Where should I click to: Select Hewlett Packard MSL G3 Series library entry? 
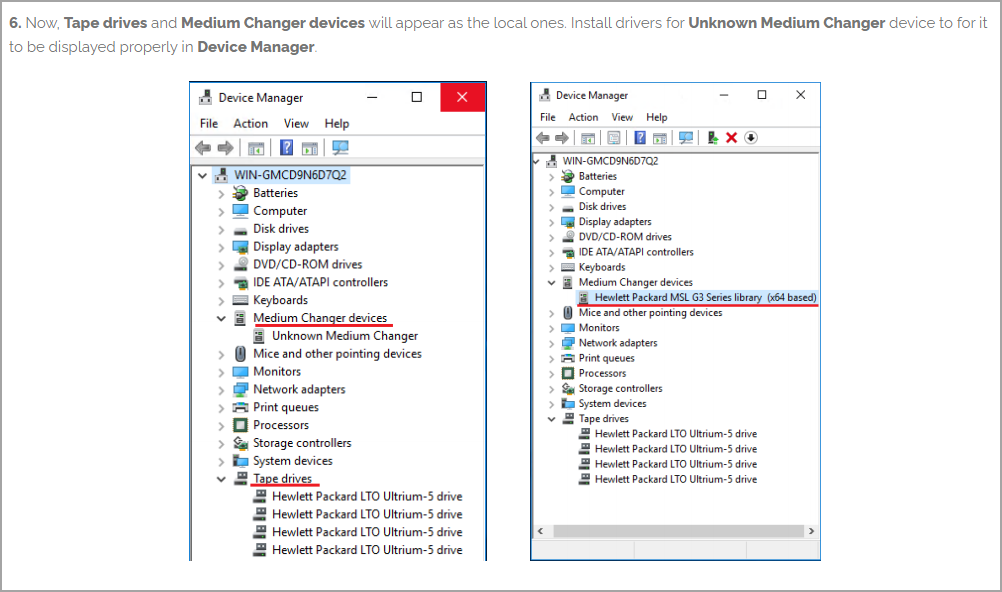pos(705,297)
